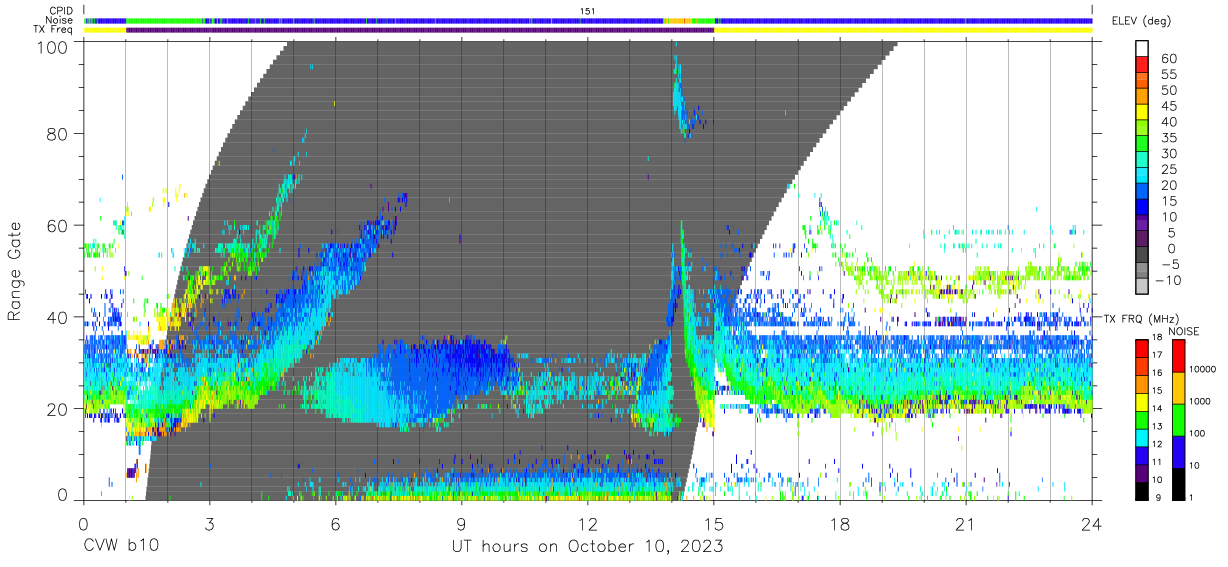1228x567 pixels.
Task: Click the 40 tick label on Range Gate axis
Action: tap(58, 317)
